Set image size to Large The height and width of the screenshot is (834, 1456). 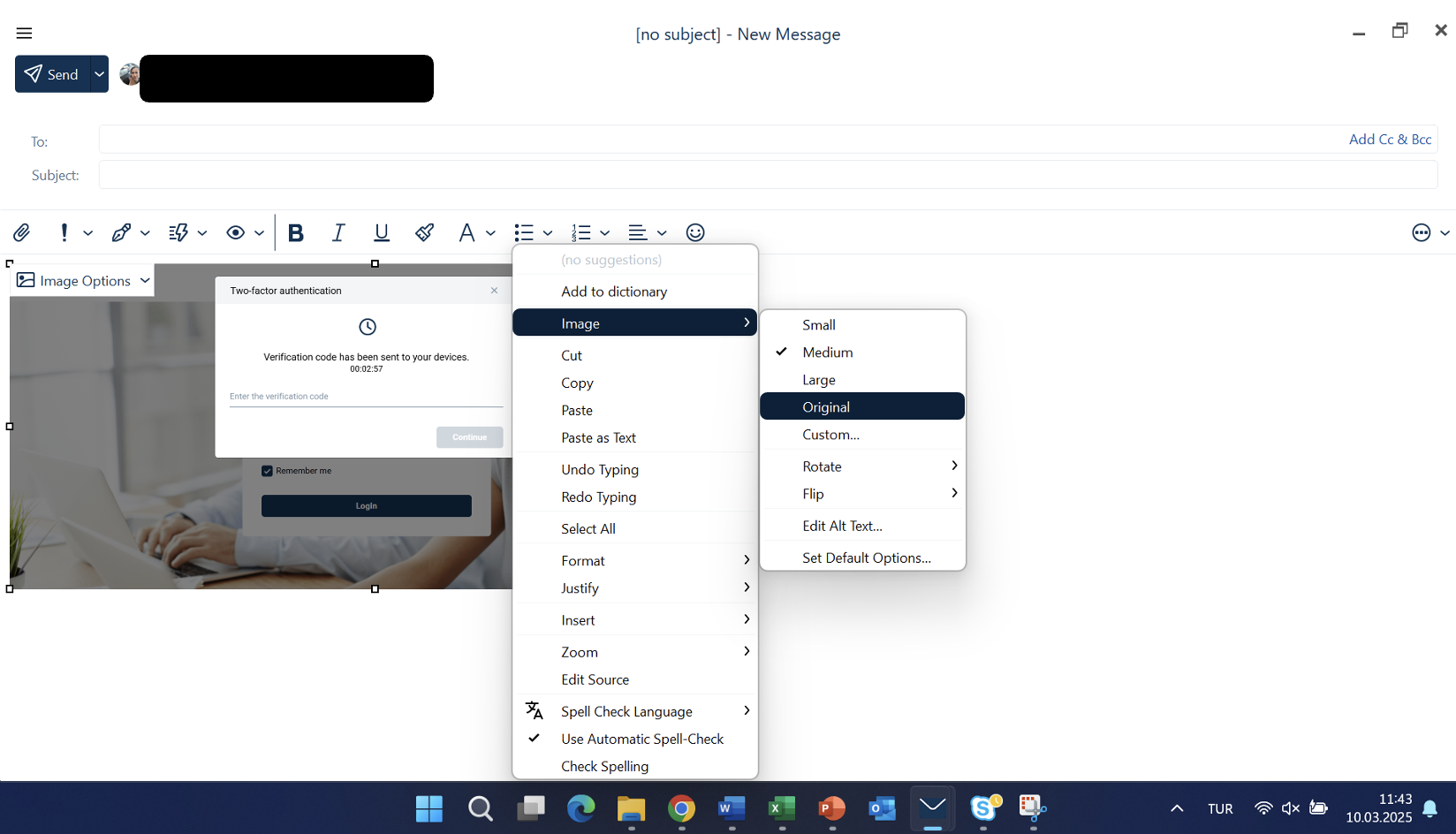tap(862, 380)
